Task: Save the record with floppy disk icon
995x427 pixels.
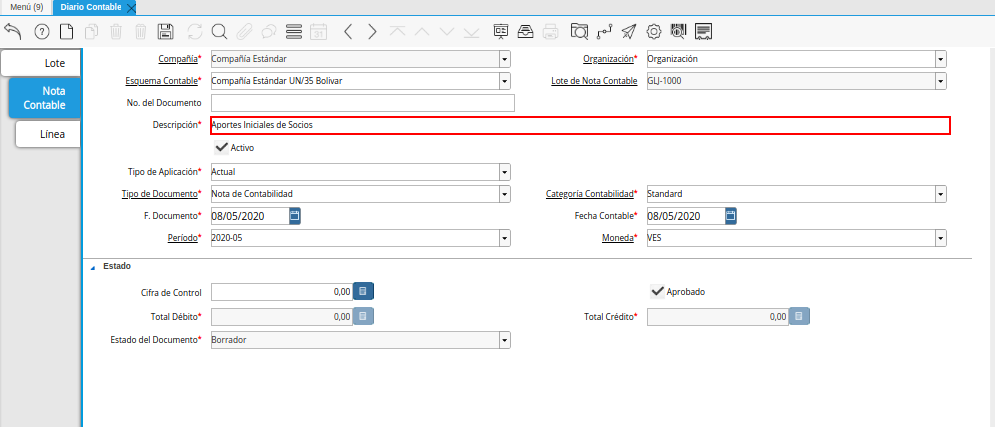Action: [166, 31]
